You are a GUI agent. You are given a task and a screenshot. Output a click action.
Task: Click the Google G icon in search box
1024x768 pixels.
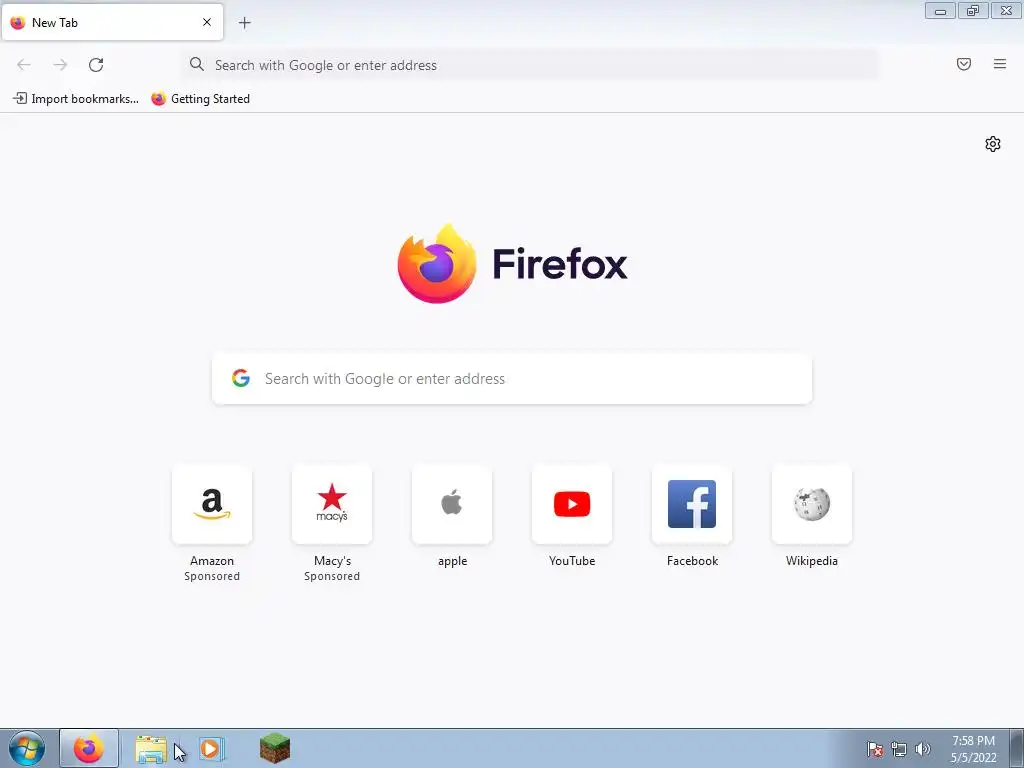coord(241,378)
